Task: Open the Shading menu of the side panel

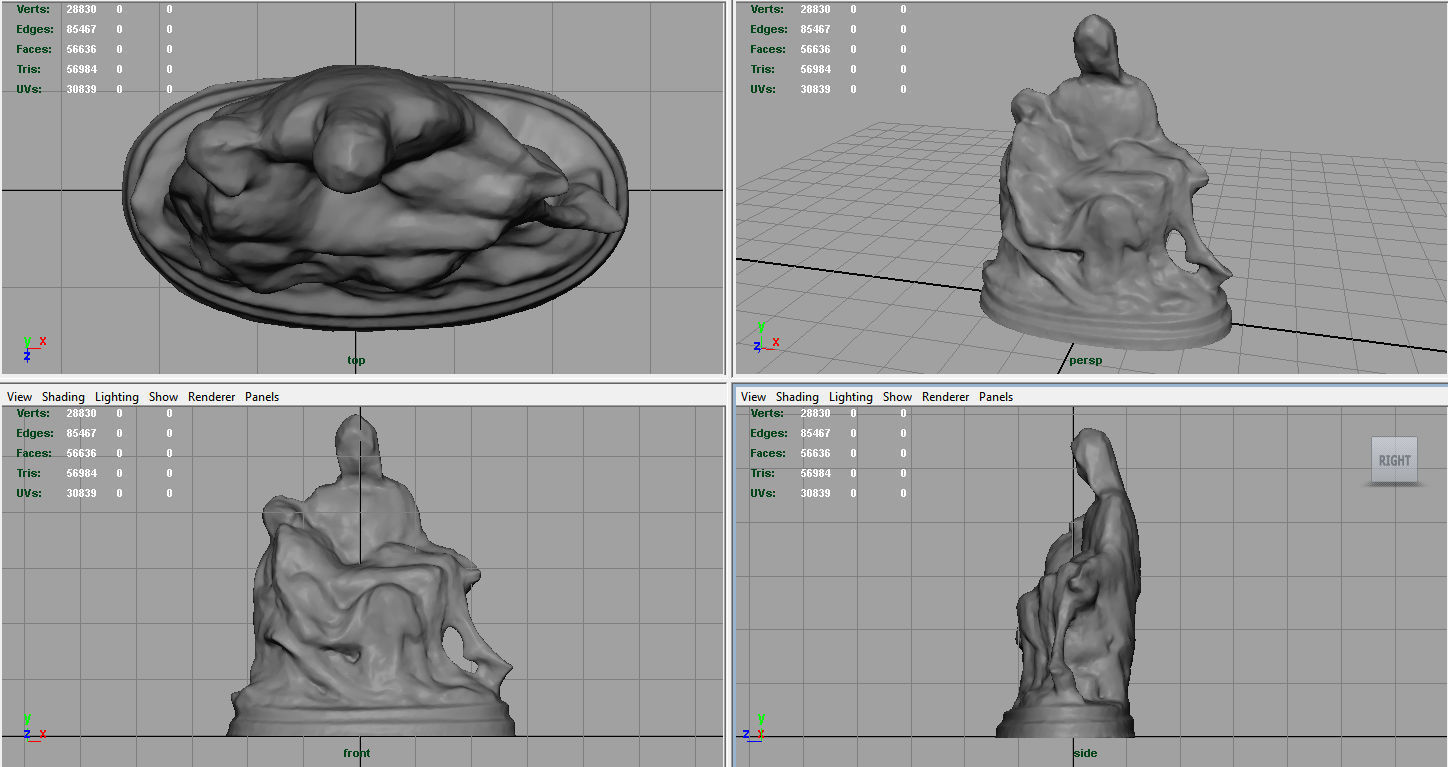Action: coord(797,397)
